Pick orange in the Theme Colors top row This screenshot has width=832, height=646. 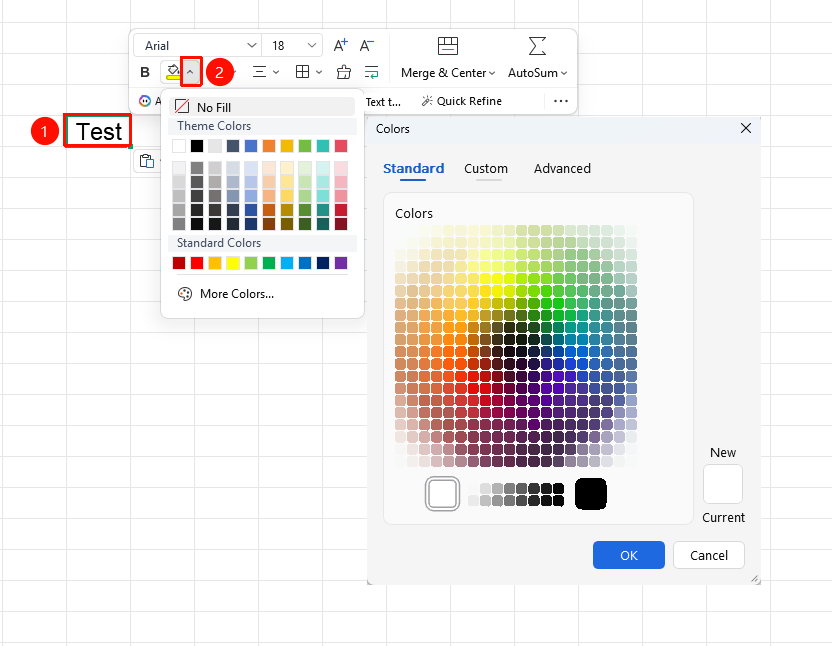(x=269, y=146)
